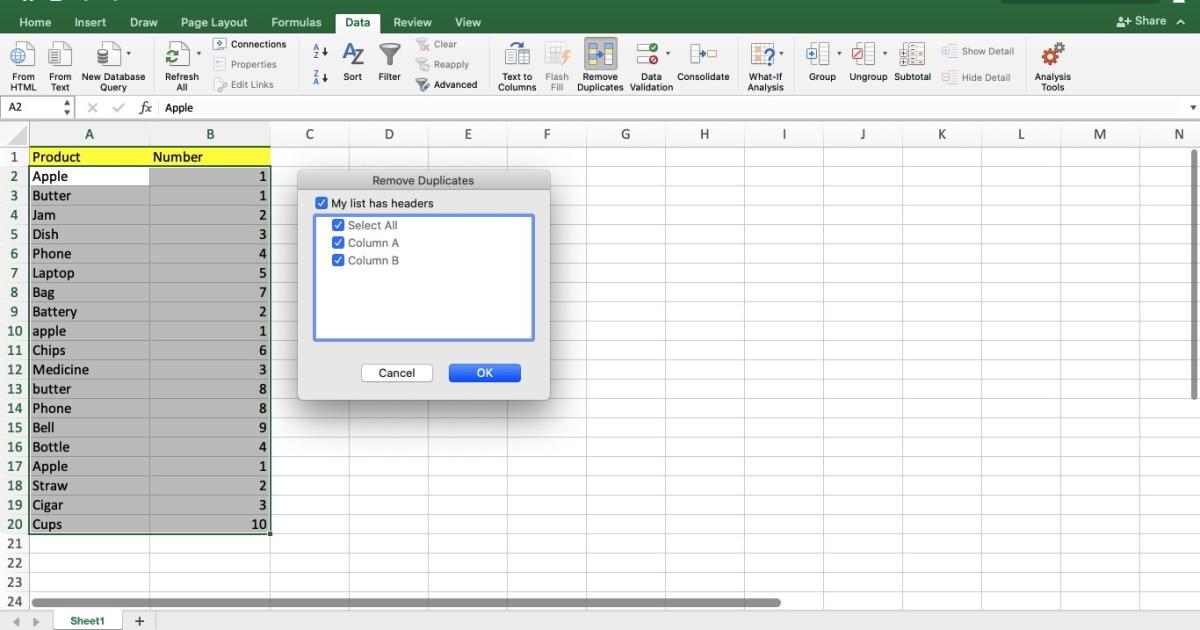The height and width of the screenshot is (630, 1200).
Task: Click Show Detail in the ribbon
Action: [x=977, y=51]
